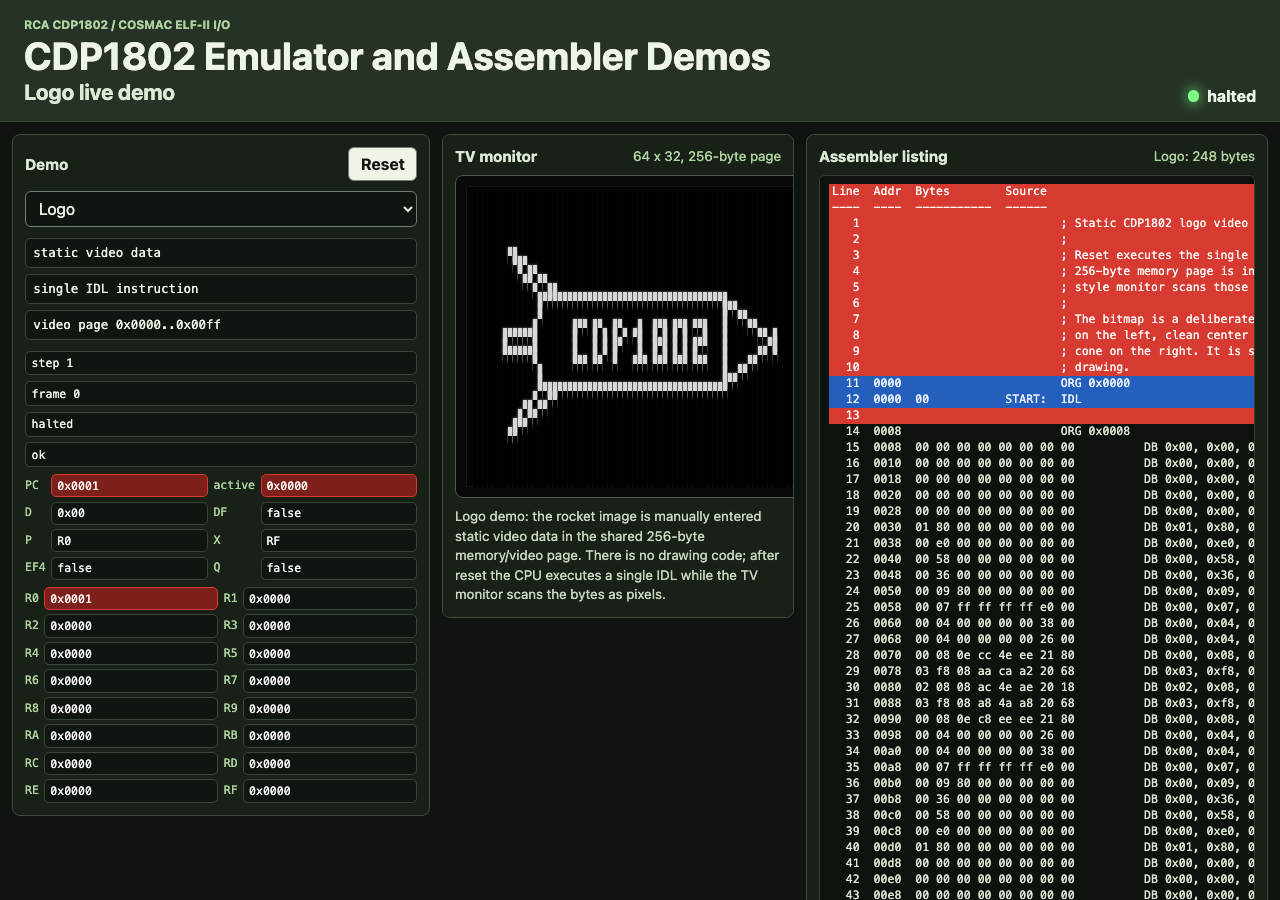Click the 'static video data' info box
The image size is (1280, 900).
[221, 253]
